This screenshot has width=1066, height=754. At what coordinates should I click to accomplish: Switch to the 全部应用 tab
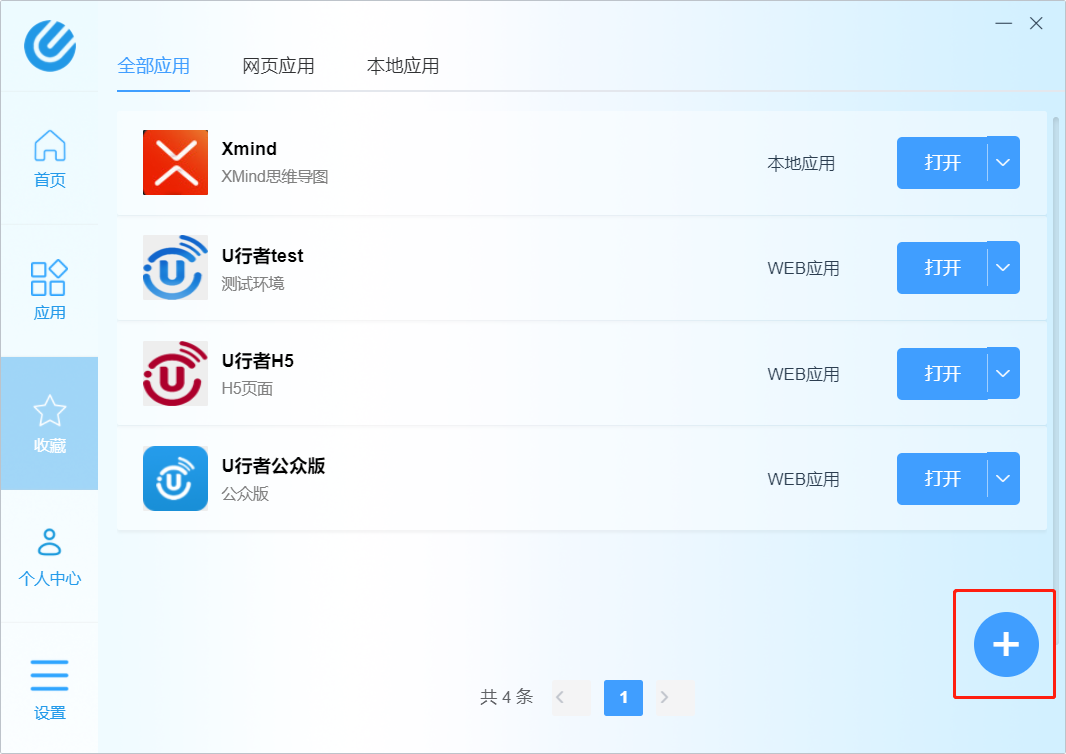pos(154,66)
